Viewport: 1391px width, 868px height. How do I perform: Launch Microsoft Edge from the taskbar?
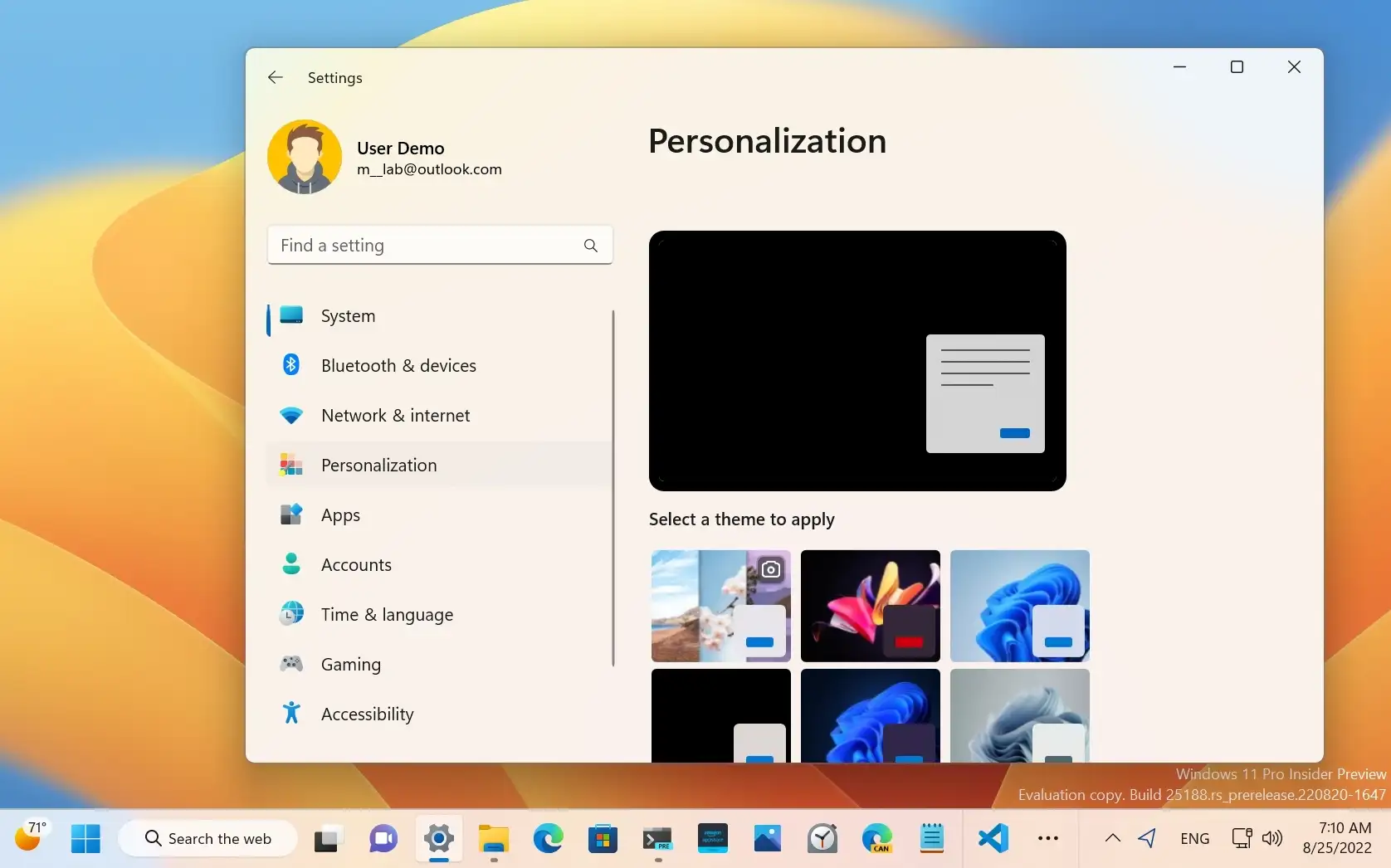[549, 840]
